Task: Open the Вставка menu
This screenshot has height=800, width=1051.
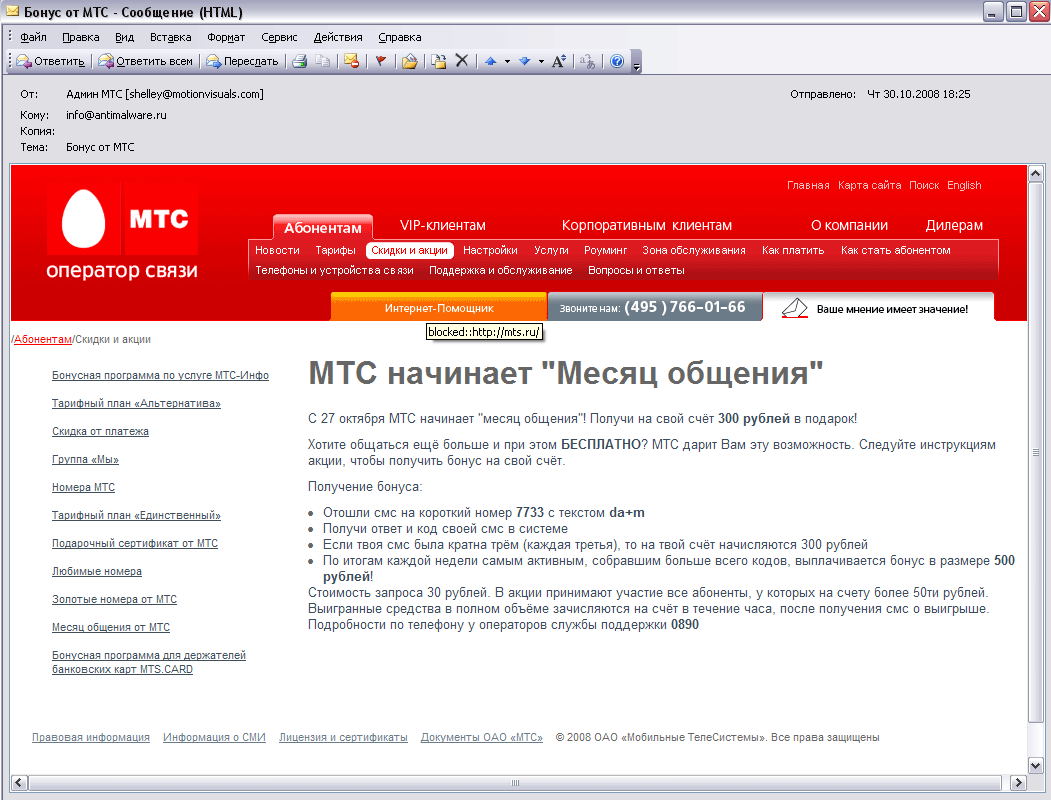Action: [170, 37]
